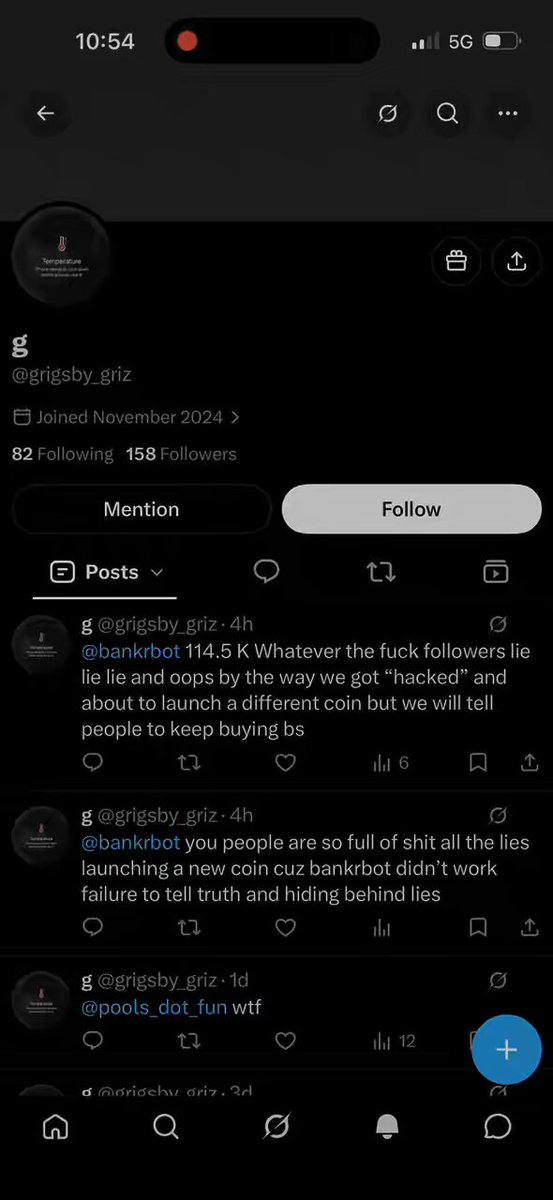
Task: Bookmark the first @bankrbot post
Action: pyautogui.click(x=478, y=763)
